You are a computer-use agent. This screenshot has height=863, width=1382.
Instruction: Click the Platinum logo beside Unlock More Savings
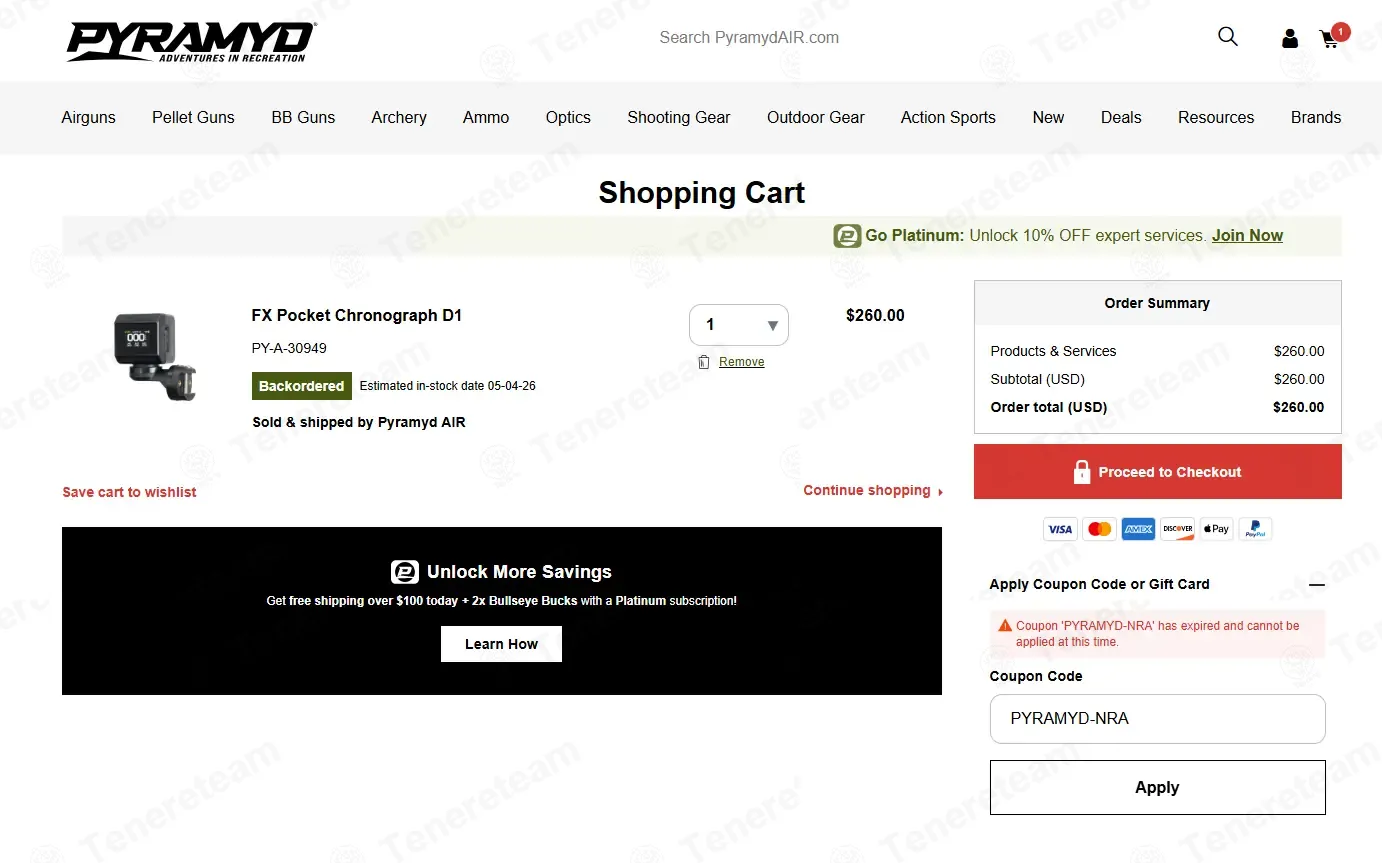pos(405,572)
